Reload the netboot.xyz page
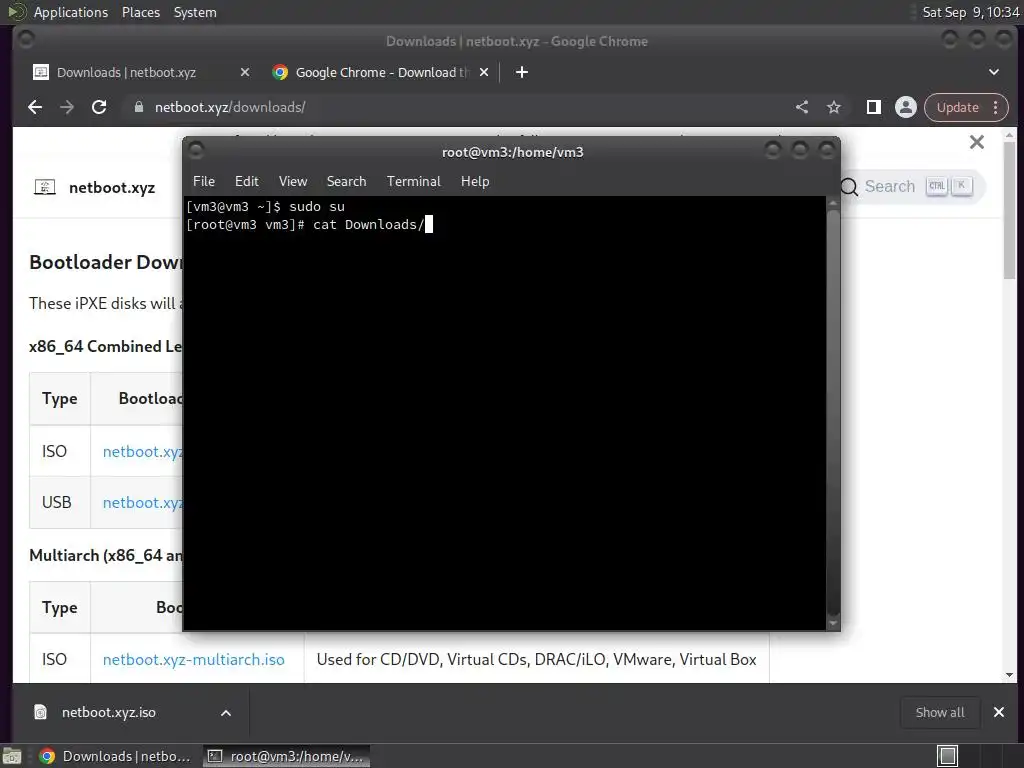The image size is (1024, 768). click(x=99, y=107)
